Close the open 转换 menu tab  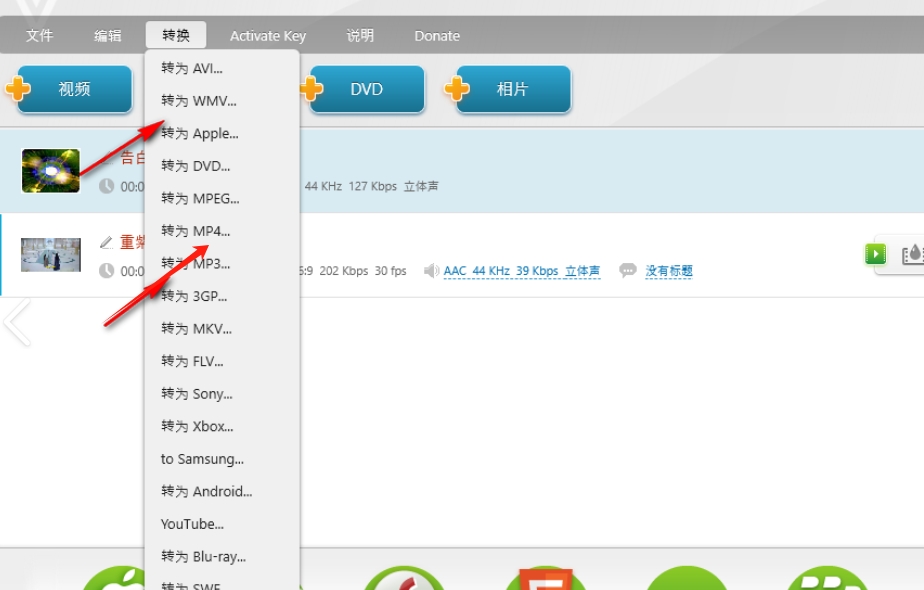(x=176, y=35)
